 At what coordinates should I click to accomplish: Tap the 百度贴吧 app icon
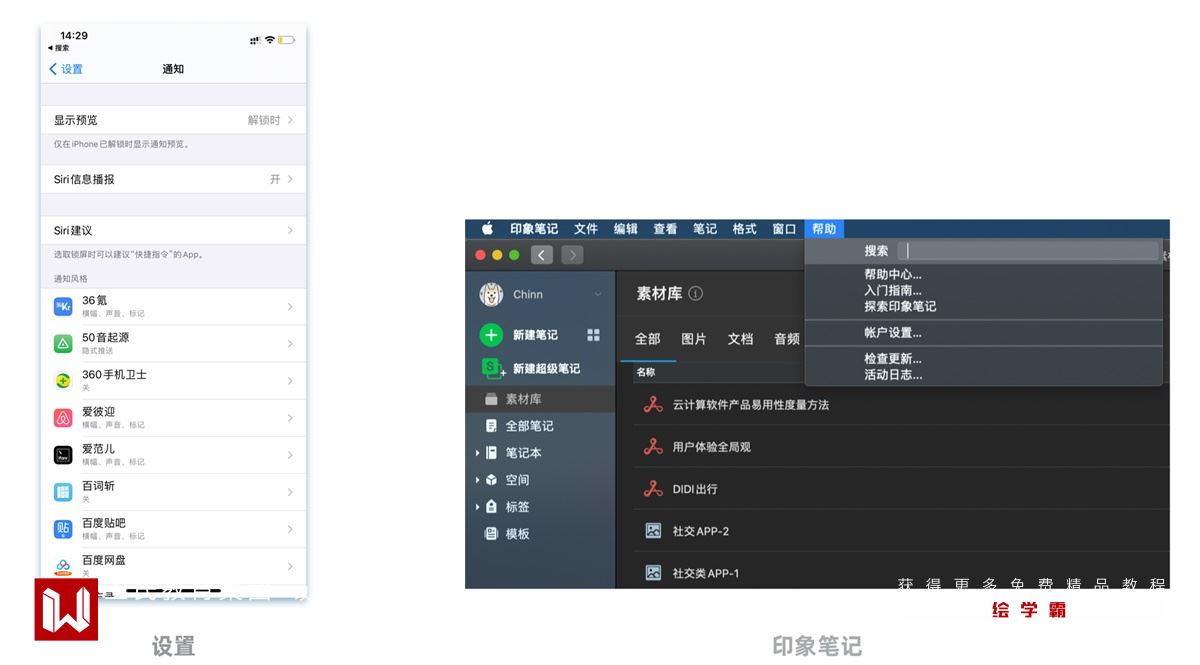click(63, 529)
